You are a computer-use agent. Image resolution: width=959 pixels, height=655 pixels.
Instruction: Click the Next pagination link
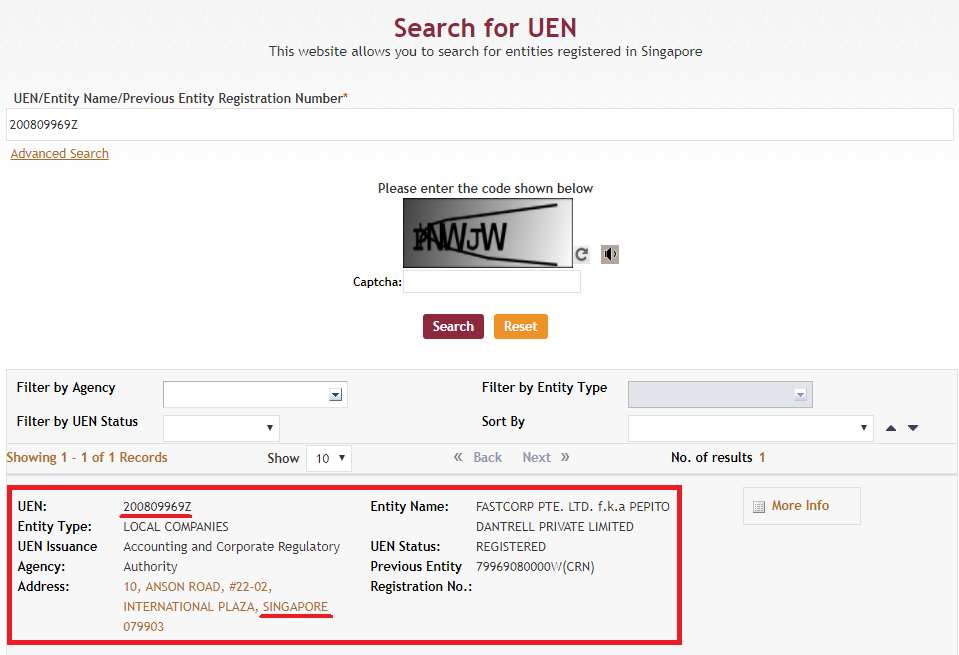[x=536, y=457]
